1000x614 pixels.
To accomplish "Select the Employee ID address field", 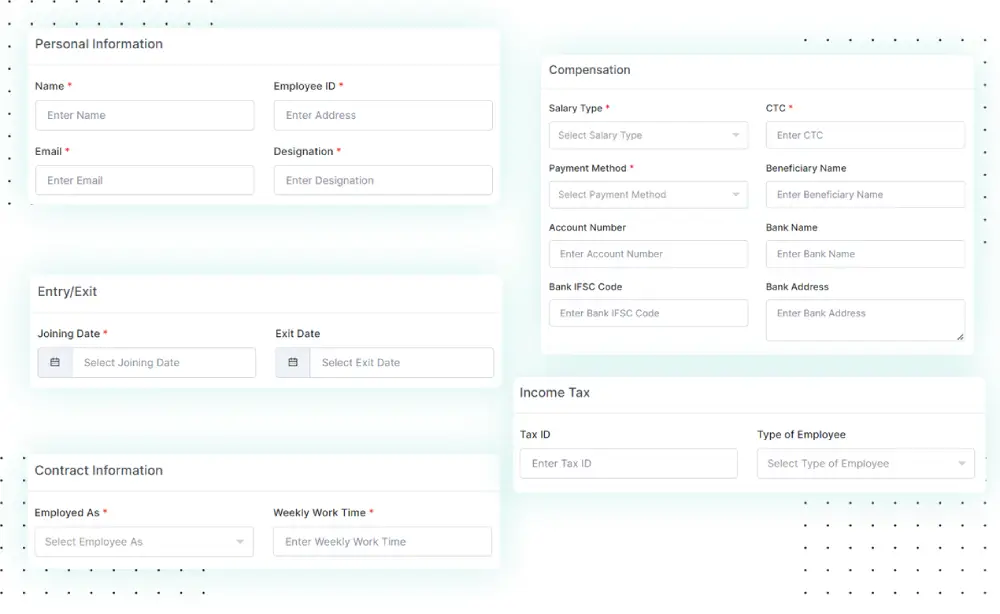I will pyautogui.click(x=383, y=115).
